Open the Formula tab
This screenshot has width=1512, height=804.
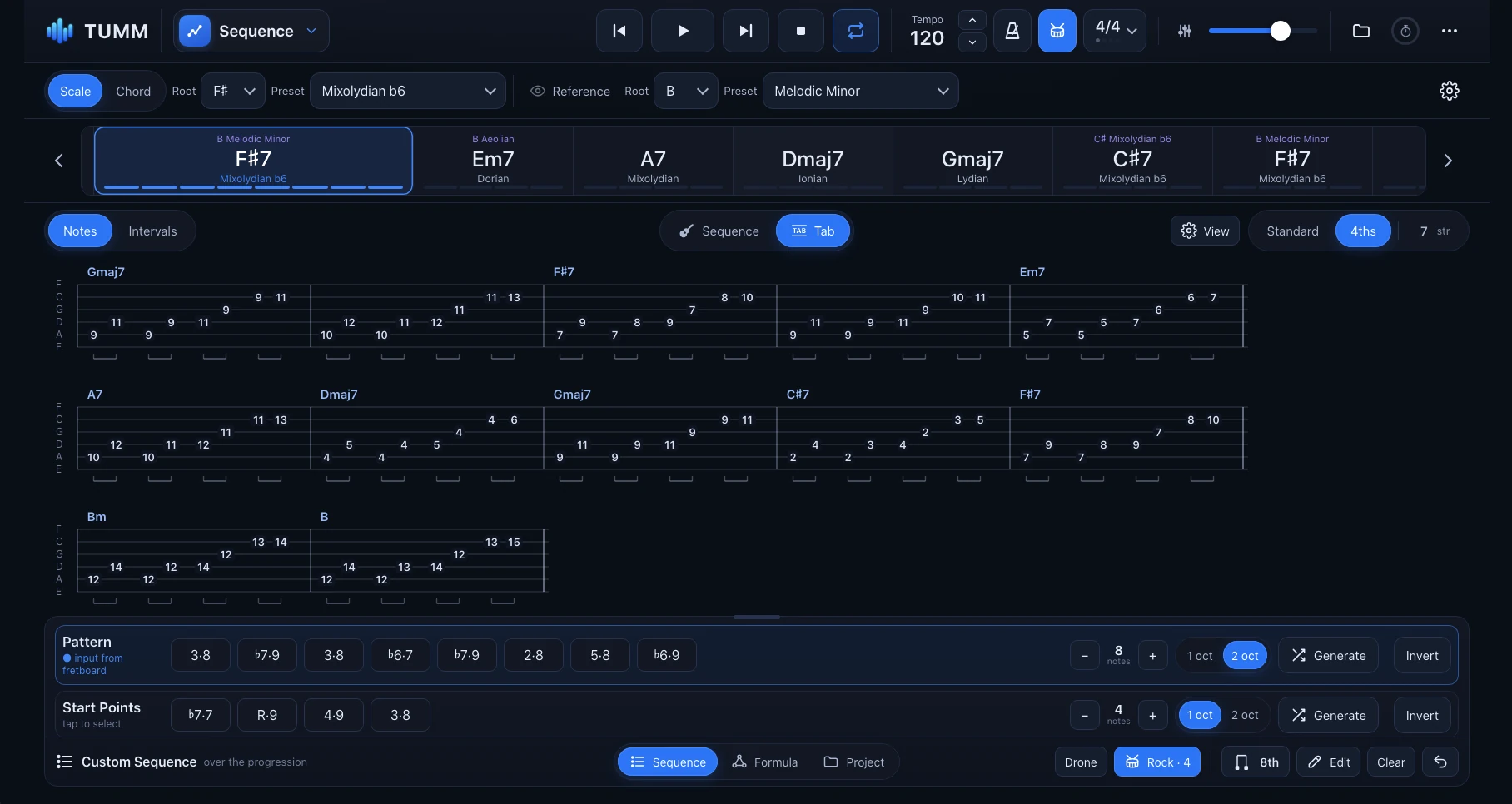765,762
